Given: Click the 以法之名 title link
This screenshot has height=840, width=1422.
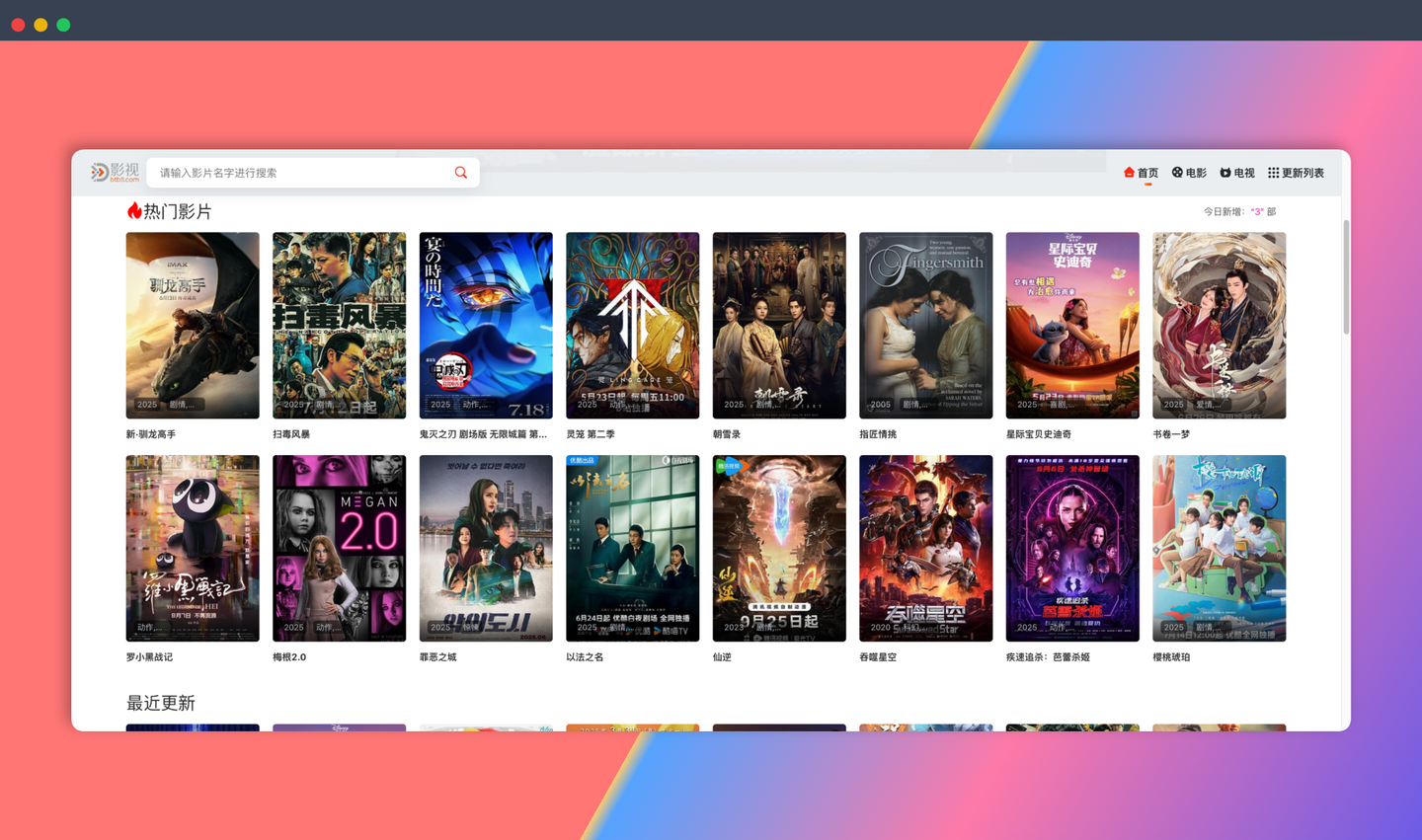Looking at the screenshot, I should point(585,657).
